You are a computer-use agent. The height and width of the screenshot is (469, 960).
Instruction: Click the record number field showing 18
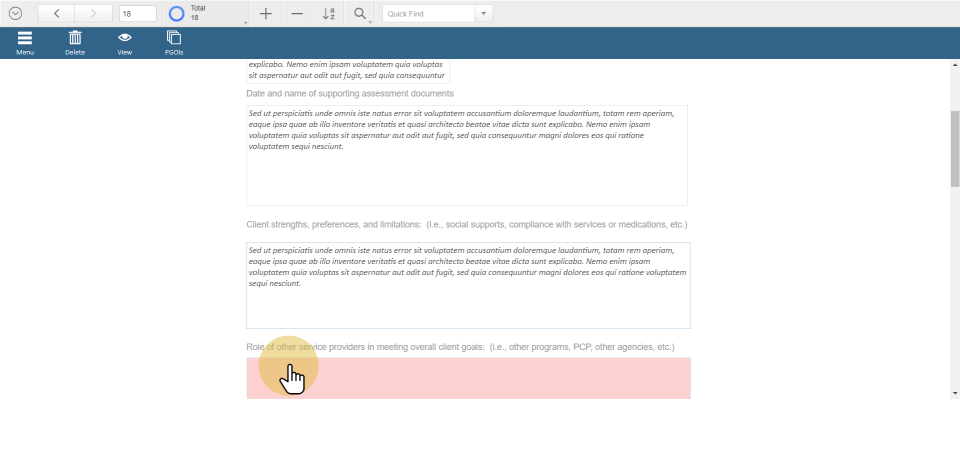137,14
